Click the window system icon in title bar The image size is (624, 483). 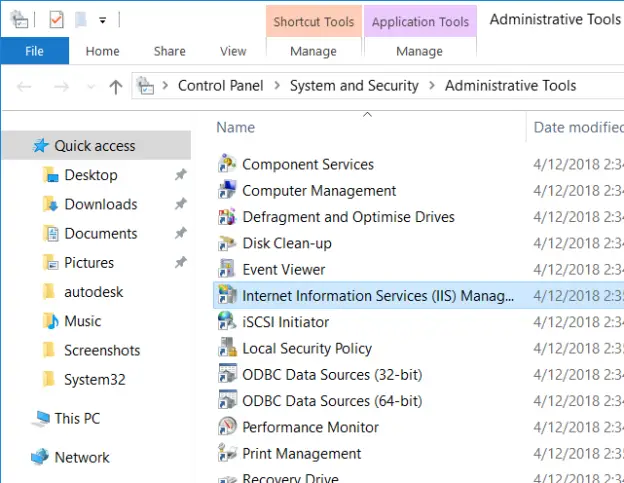click(19, 19)
